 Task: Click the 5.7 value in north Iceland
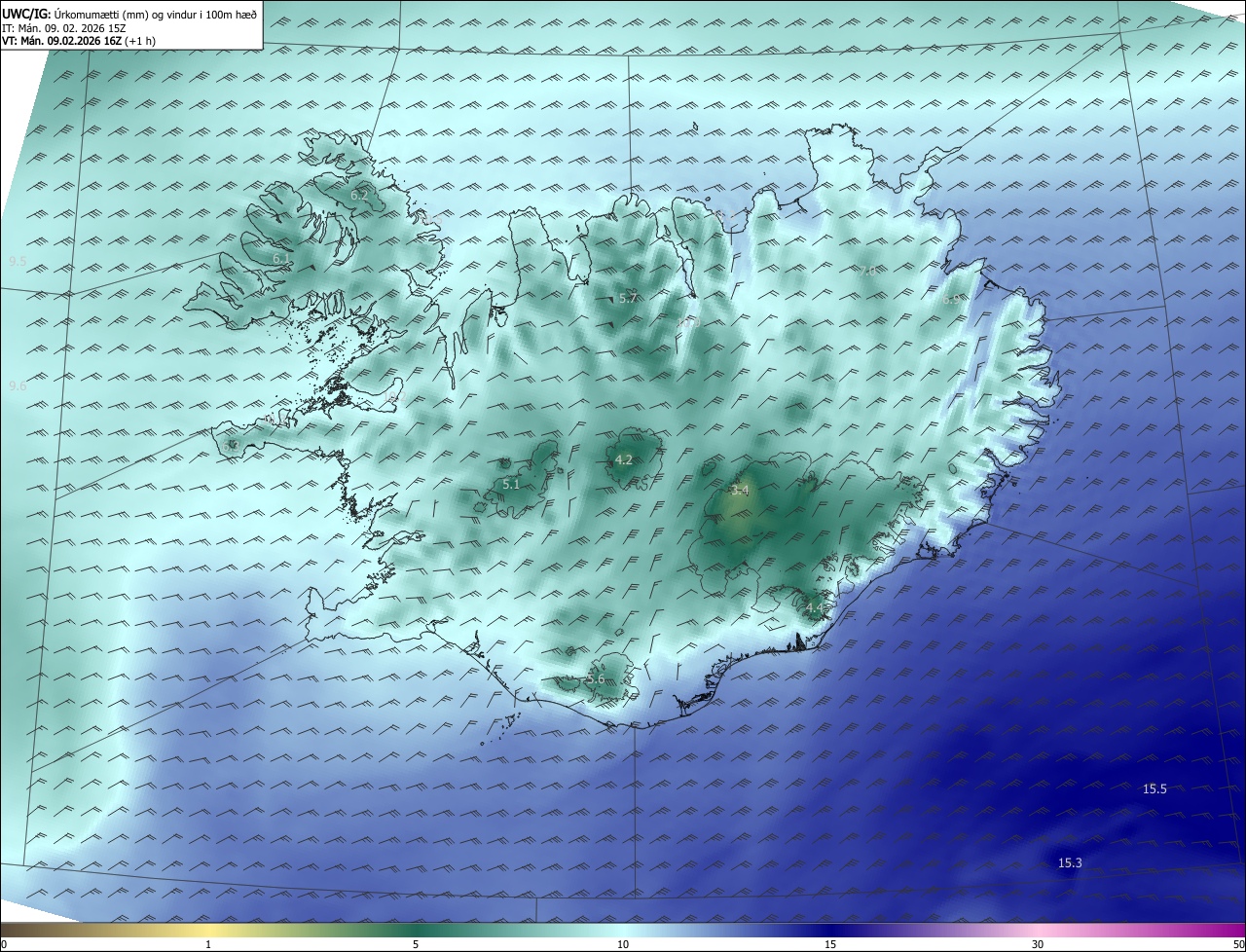click(628, 299)
